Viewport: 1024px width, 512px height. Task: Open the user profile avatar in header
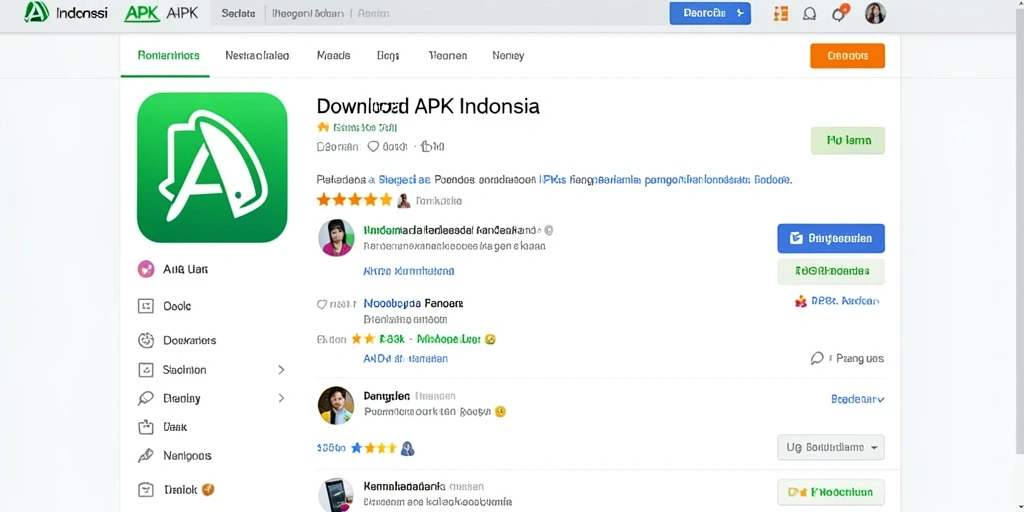875,13
